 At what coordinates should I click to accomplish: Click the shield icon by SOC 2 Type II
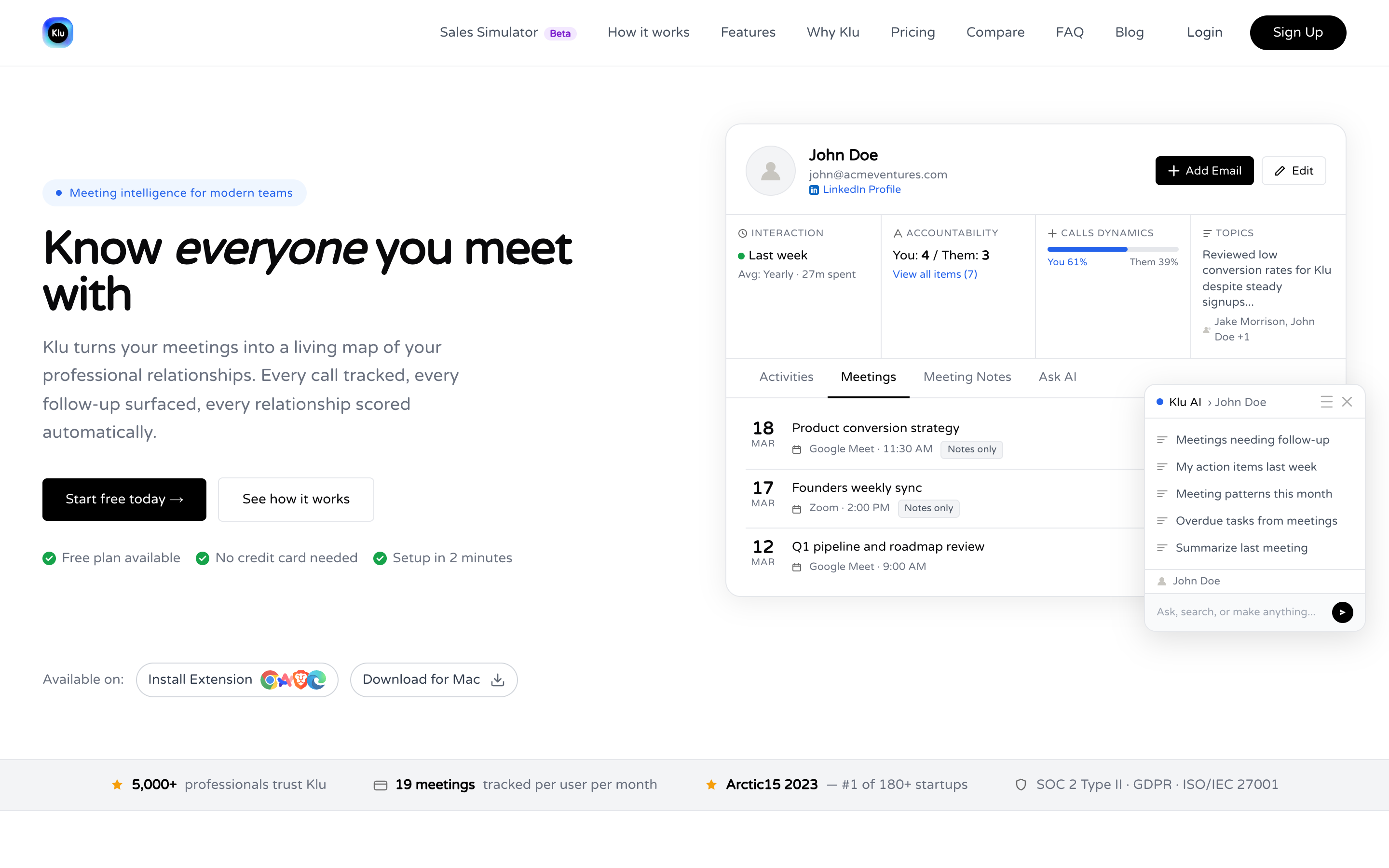[x=1021, y=785]
